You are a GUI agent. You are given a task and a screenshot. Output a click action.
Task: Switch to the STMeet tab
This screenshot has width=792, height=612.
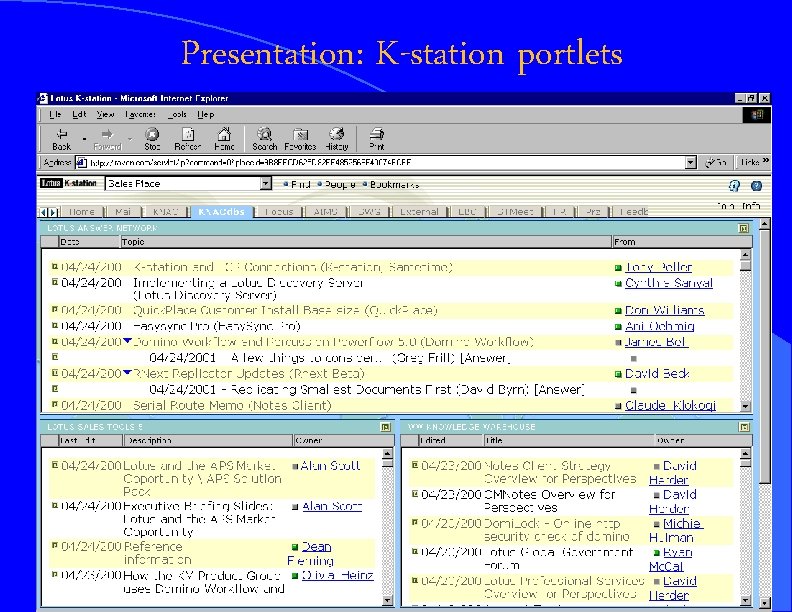click(x=515, y=212)
